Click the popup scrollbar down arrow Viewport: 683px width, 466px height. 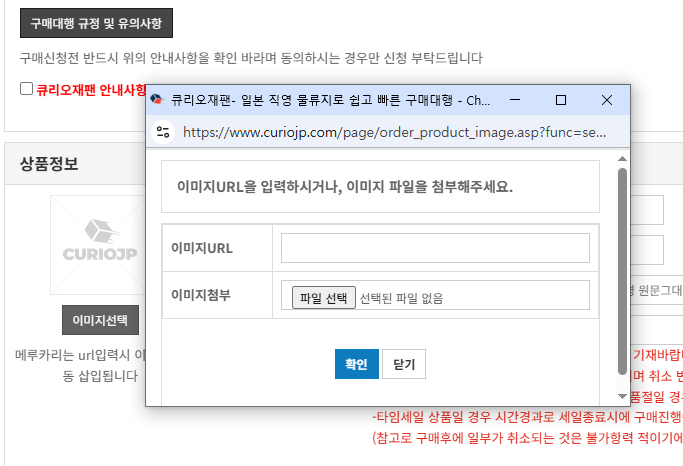tap(622, 396)
